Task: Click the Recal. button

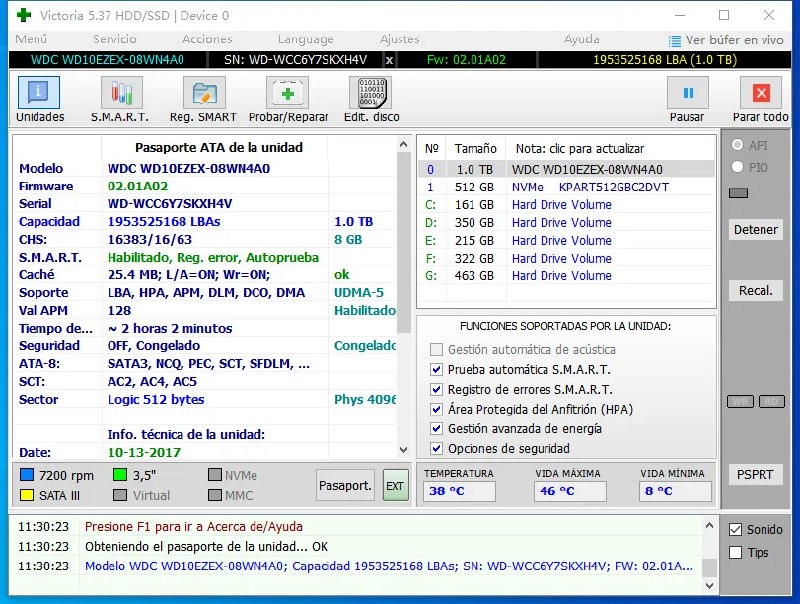Action: [x=755, y=290]
